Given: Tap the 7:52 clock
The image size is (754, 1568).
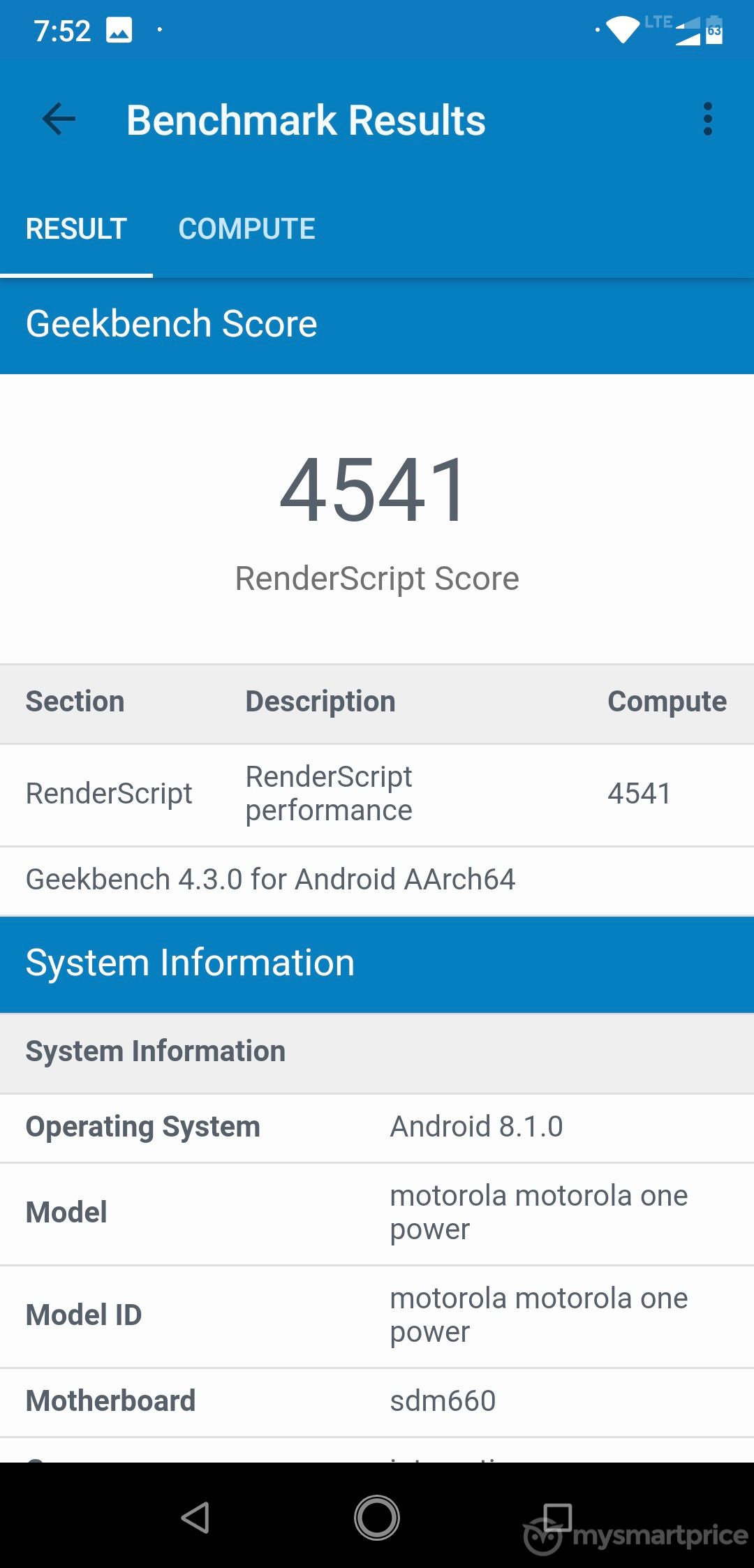Looking at the screenshot, I should click(62, 31).
